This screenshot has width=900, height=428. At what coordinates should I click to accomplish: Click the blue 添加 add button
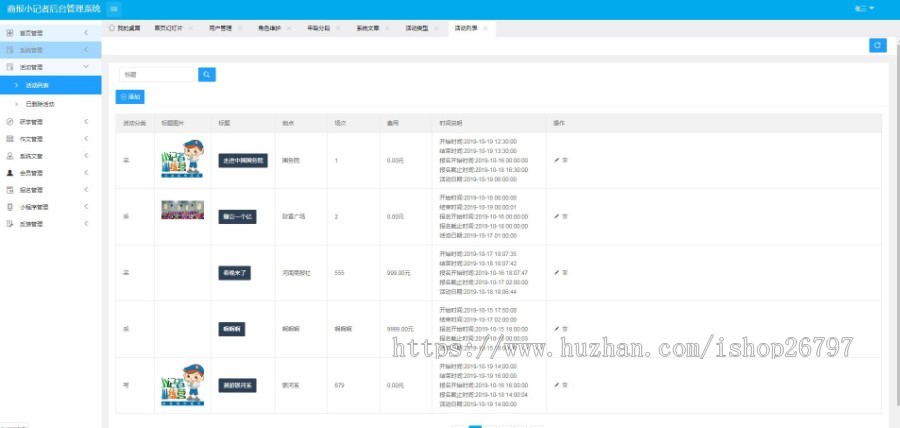coord(130,97)
